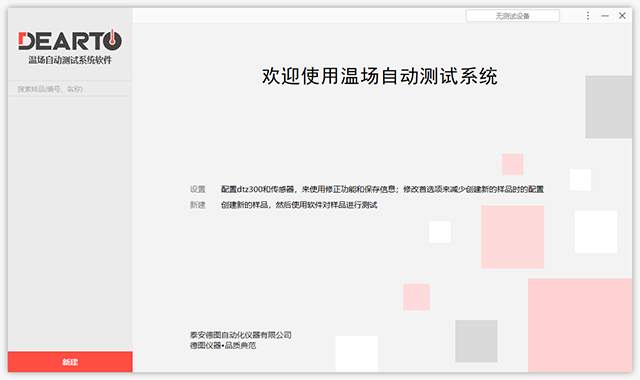Click the red 新建 button in sidebar

(x=70, y=362)
